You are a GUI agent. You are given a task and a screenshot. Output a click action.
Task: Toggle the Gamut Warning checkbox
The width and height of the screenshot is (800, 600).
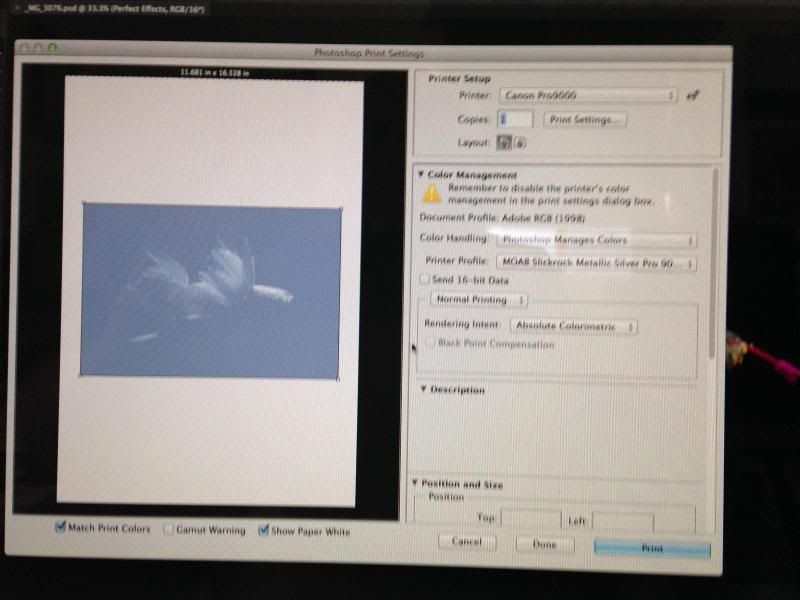(x=169, y=530)
